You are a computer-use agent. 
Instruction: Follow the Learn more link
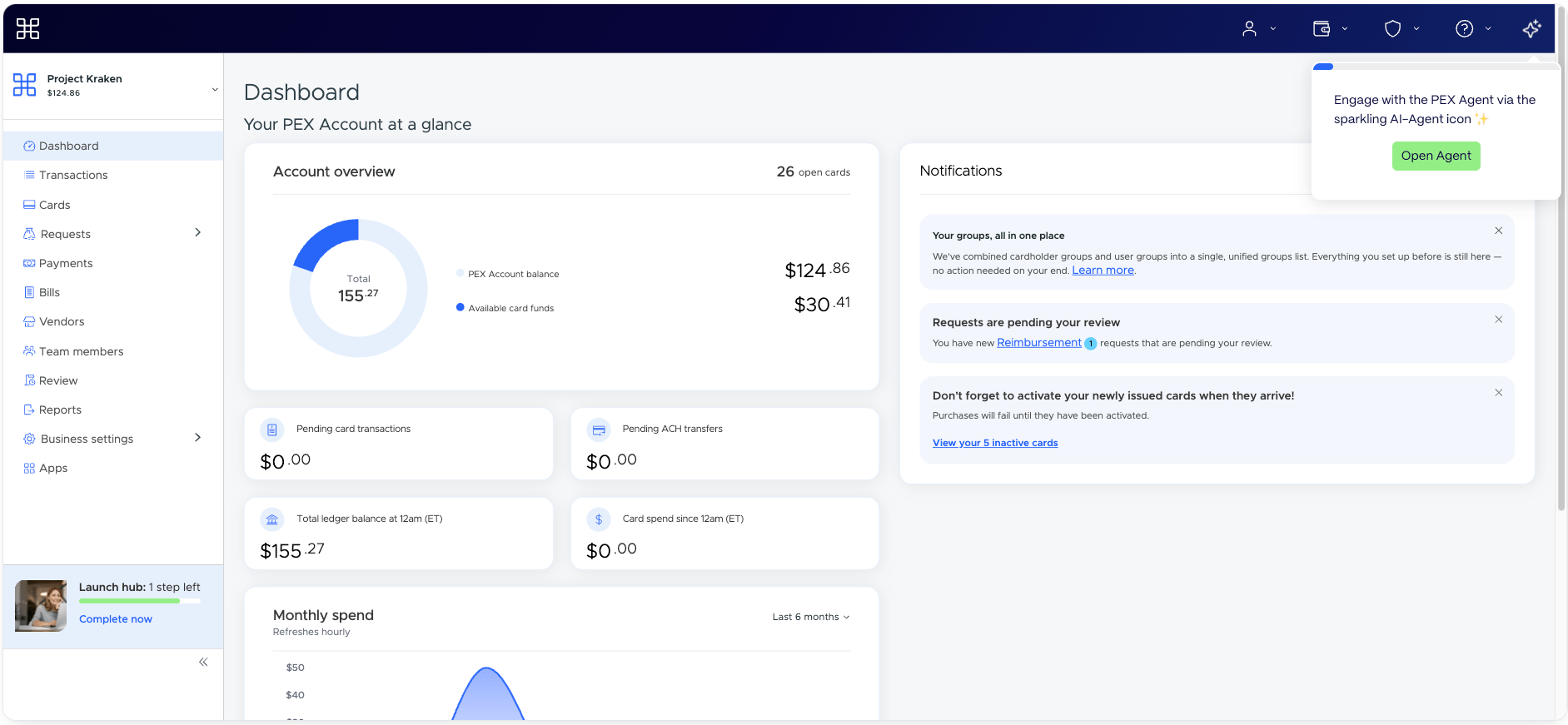coord(1103,271)
